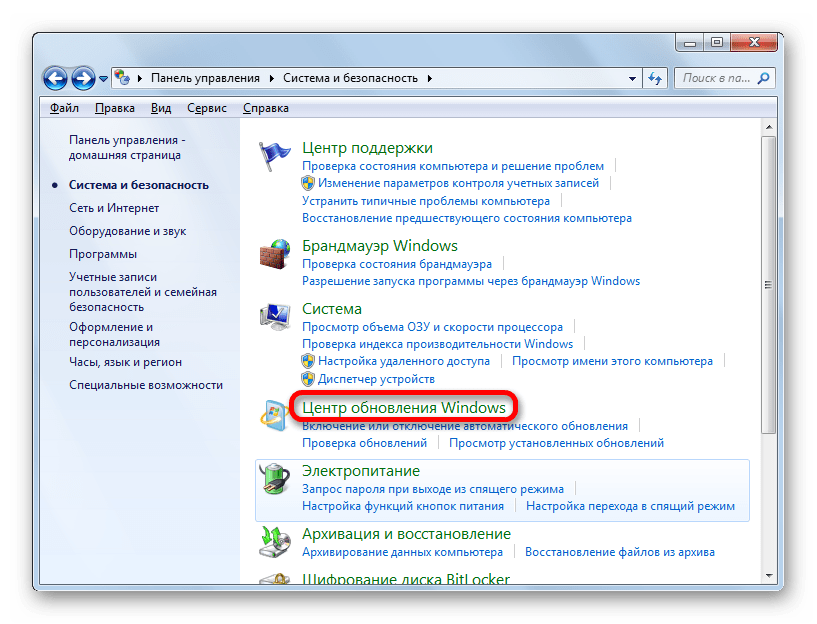
Task: Click the Электропитание battery icon
Action: coord(274,479)
